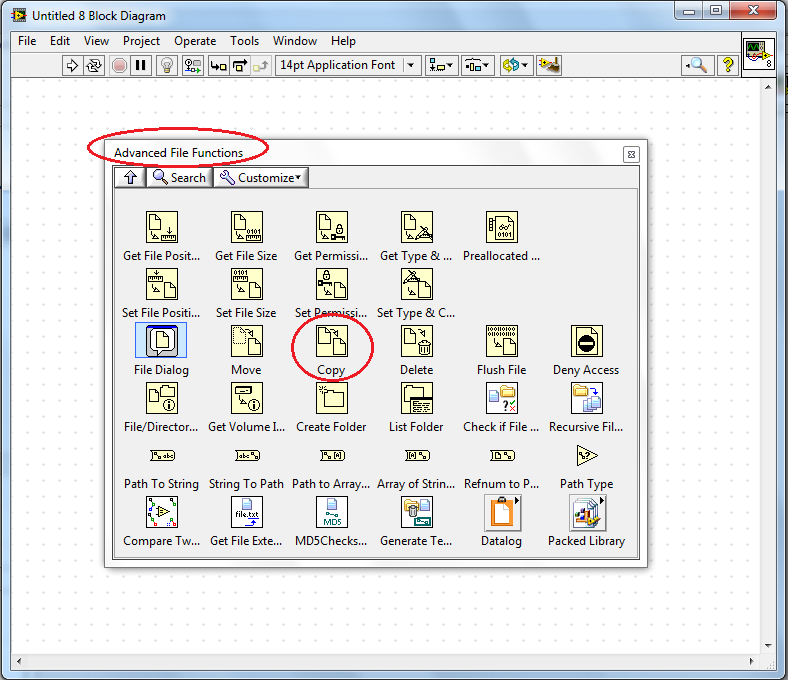
Task: Select the Path To String function
Action: click(x=162, y=455)
